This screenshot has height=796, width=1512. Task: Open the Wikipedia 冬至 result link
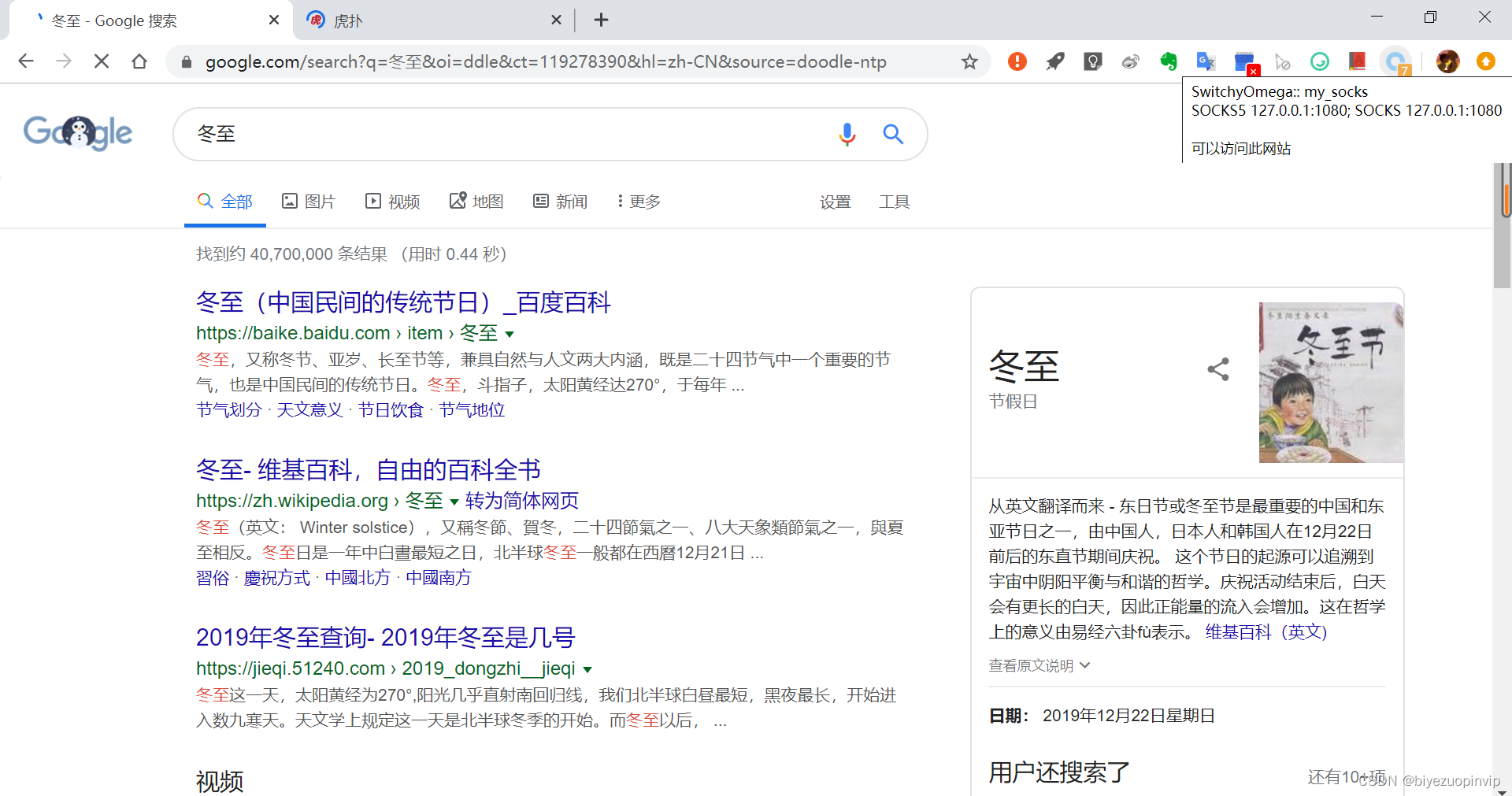pos(367,469)
